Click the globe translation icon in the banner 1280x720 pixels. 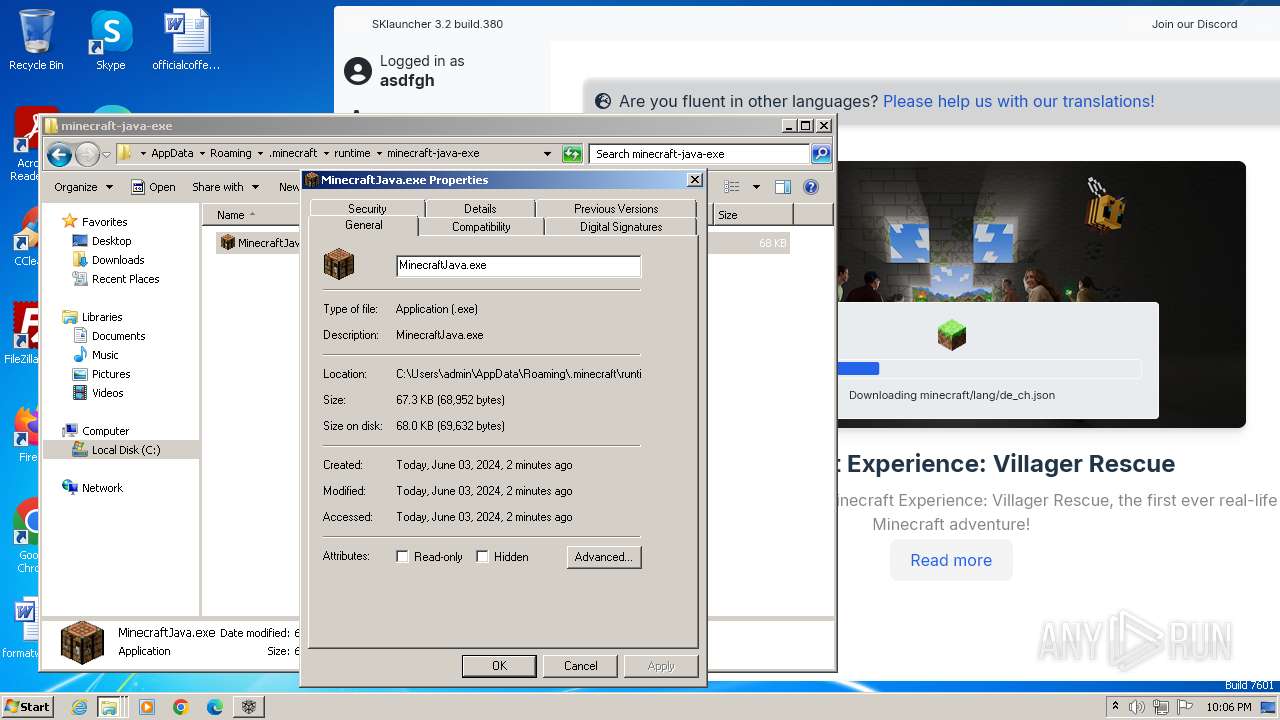603,101
